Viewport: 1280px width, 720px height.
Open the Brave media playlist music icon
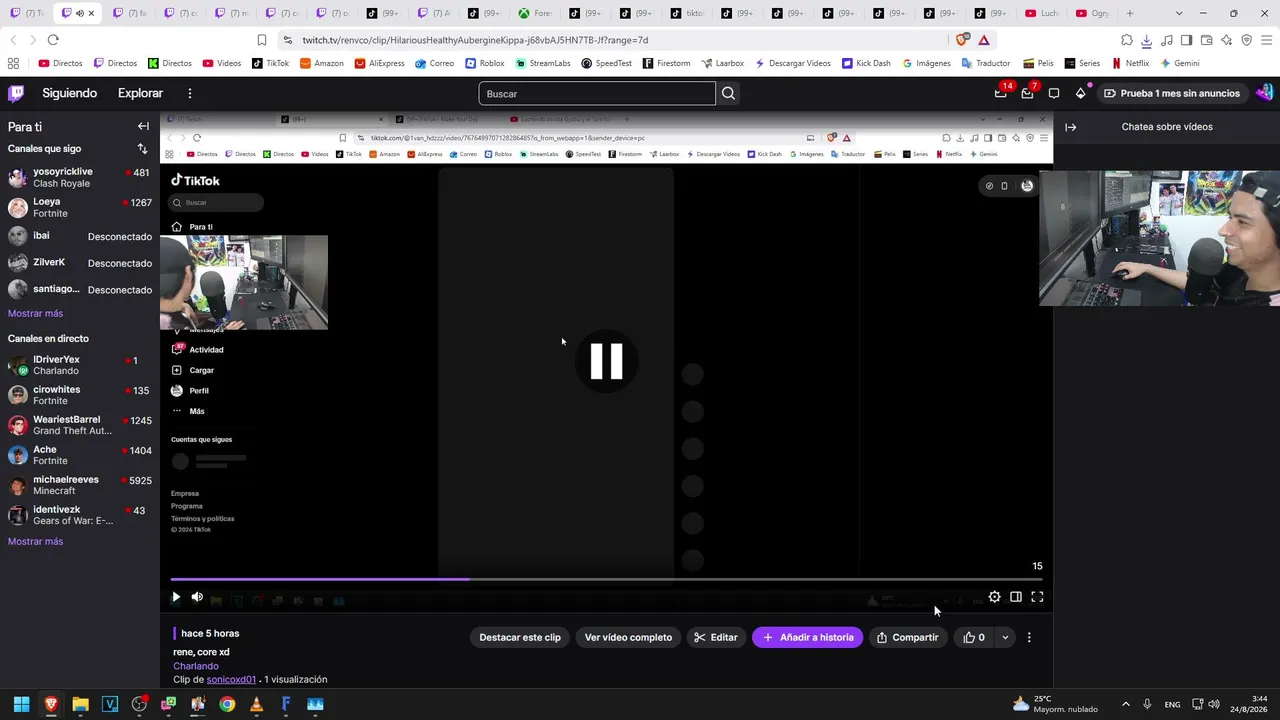click(1166, 40)
